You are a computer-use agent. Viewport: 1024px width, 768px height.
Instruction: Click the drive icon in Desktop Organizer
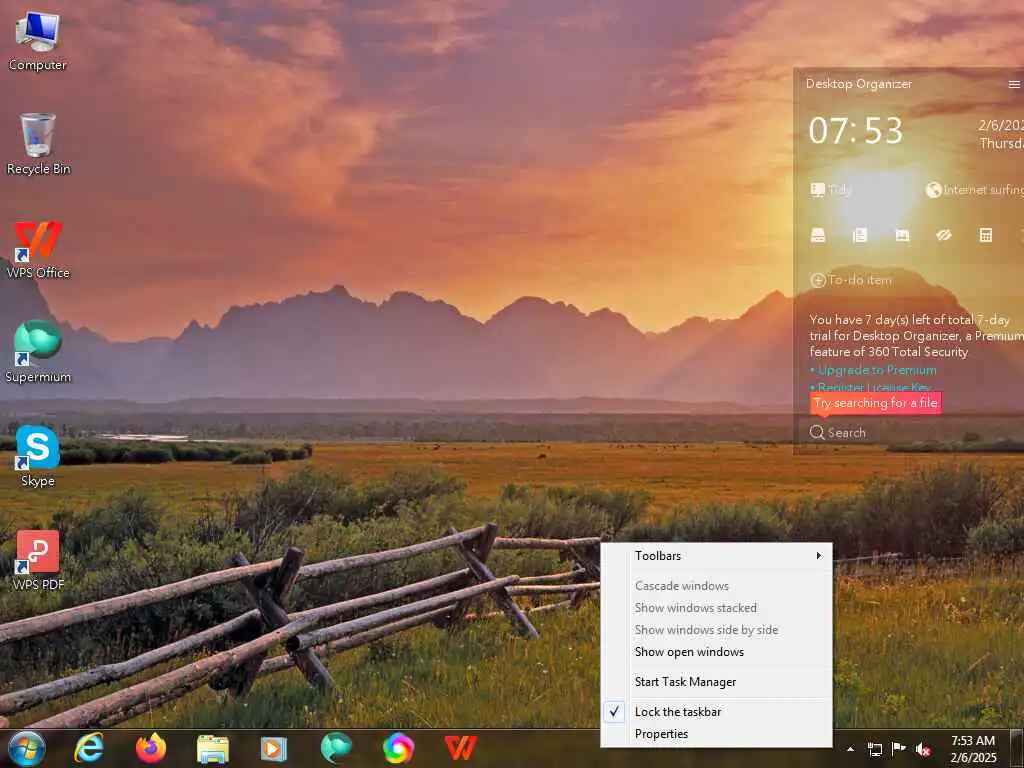(x=818, y=235)
